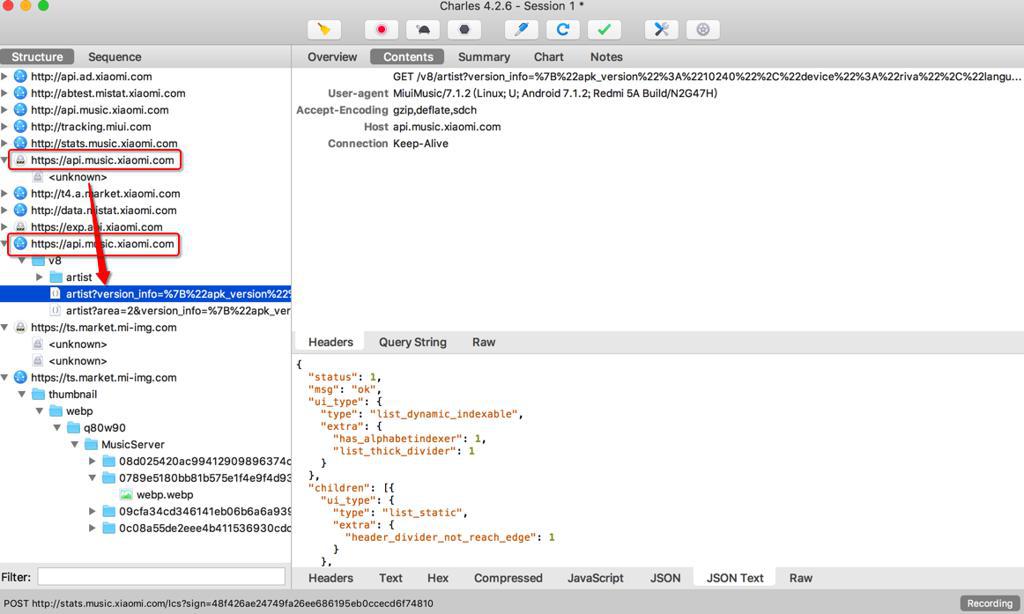Click the pen compose request icon
1024x614 pixels.
(x=521, y=29)
